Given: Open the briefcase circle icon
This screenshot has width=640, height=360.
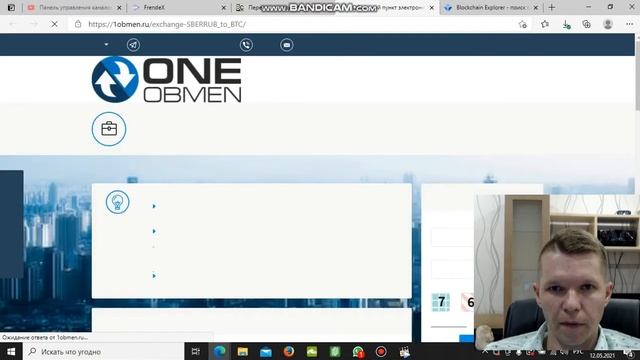Looking at the screenshot, I should coord(109,129).
